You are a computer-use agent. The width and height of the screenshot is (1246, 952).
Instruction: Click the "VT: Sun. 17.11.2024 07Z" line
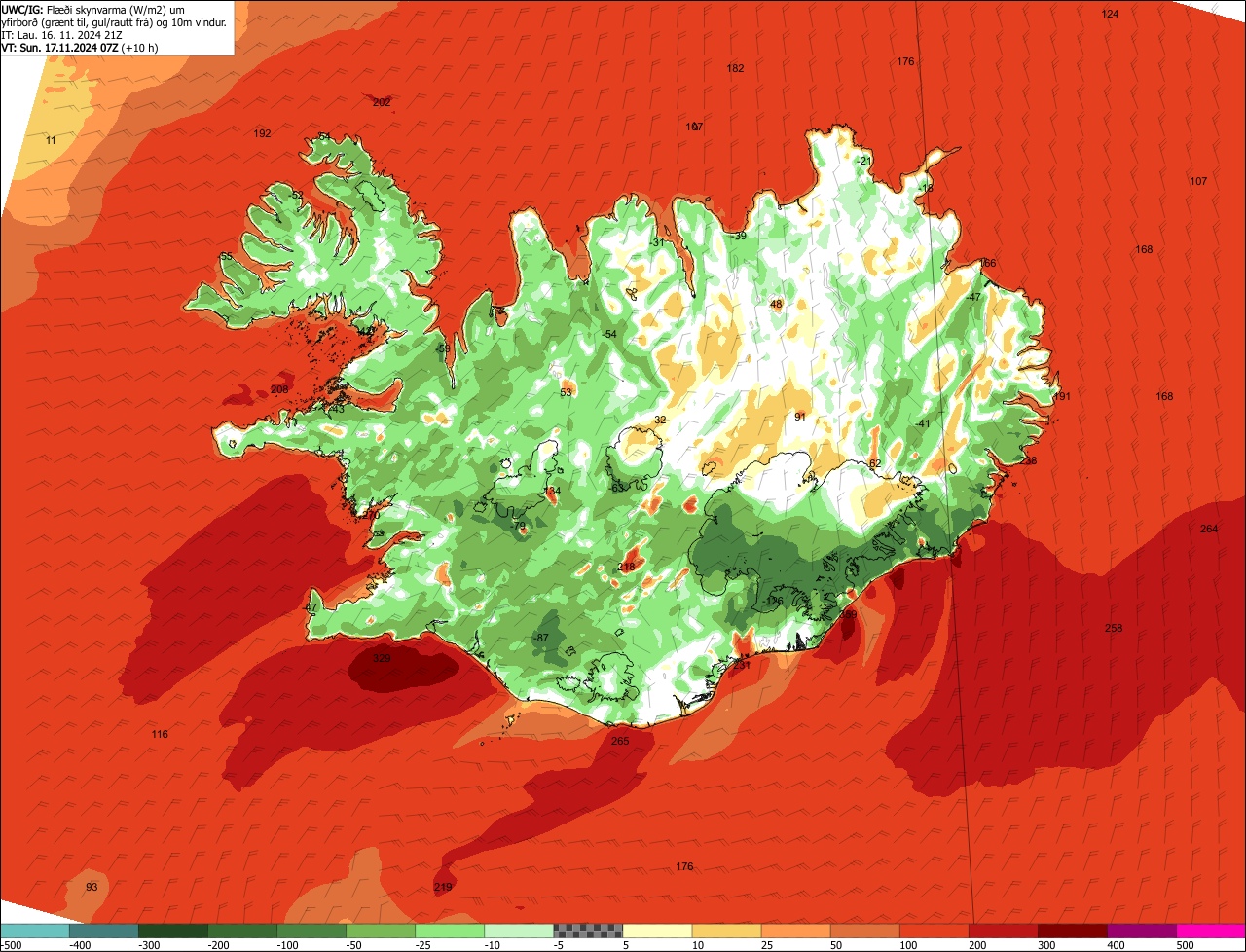pyautogui.click(x=80, y=47)
